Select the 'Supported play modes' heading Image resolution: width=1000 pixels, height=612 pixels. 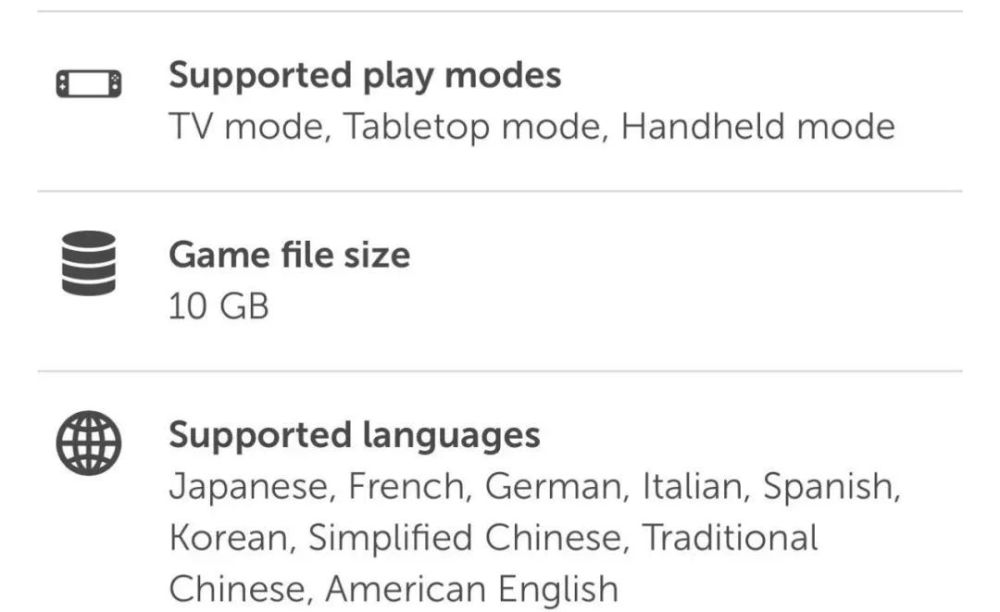(364, 75)
